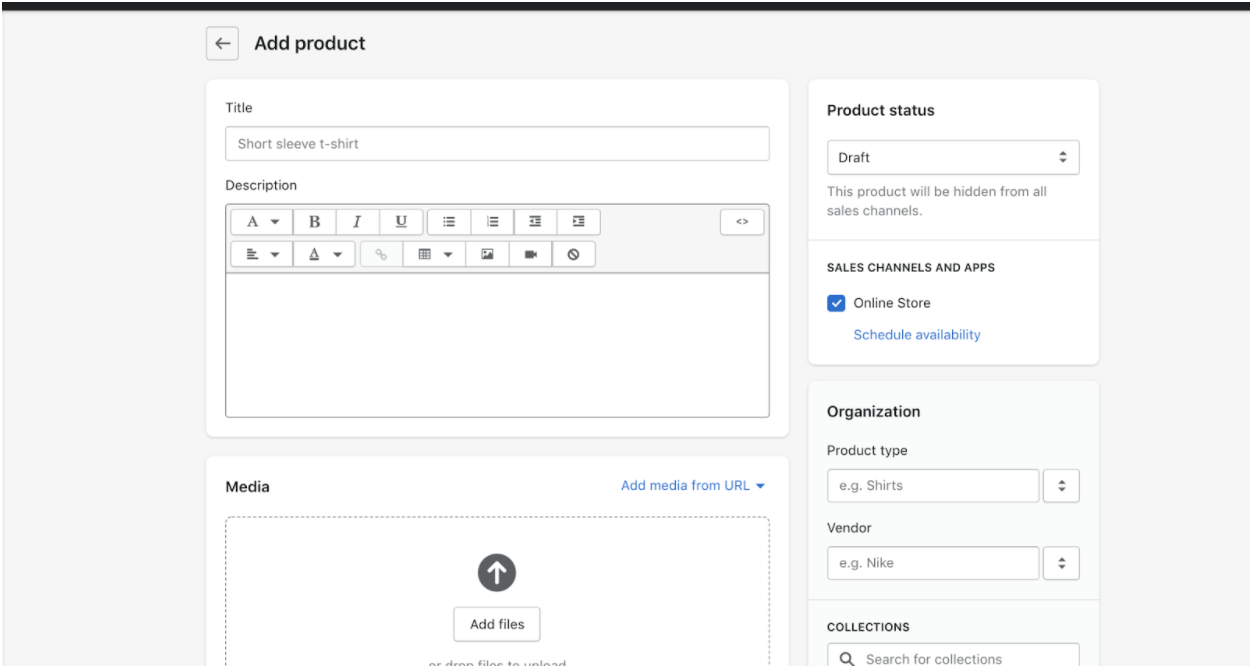Open the Add media from URL menu
Viewport: 1258px width, 670px height.
point(693,486)
